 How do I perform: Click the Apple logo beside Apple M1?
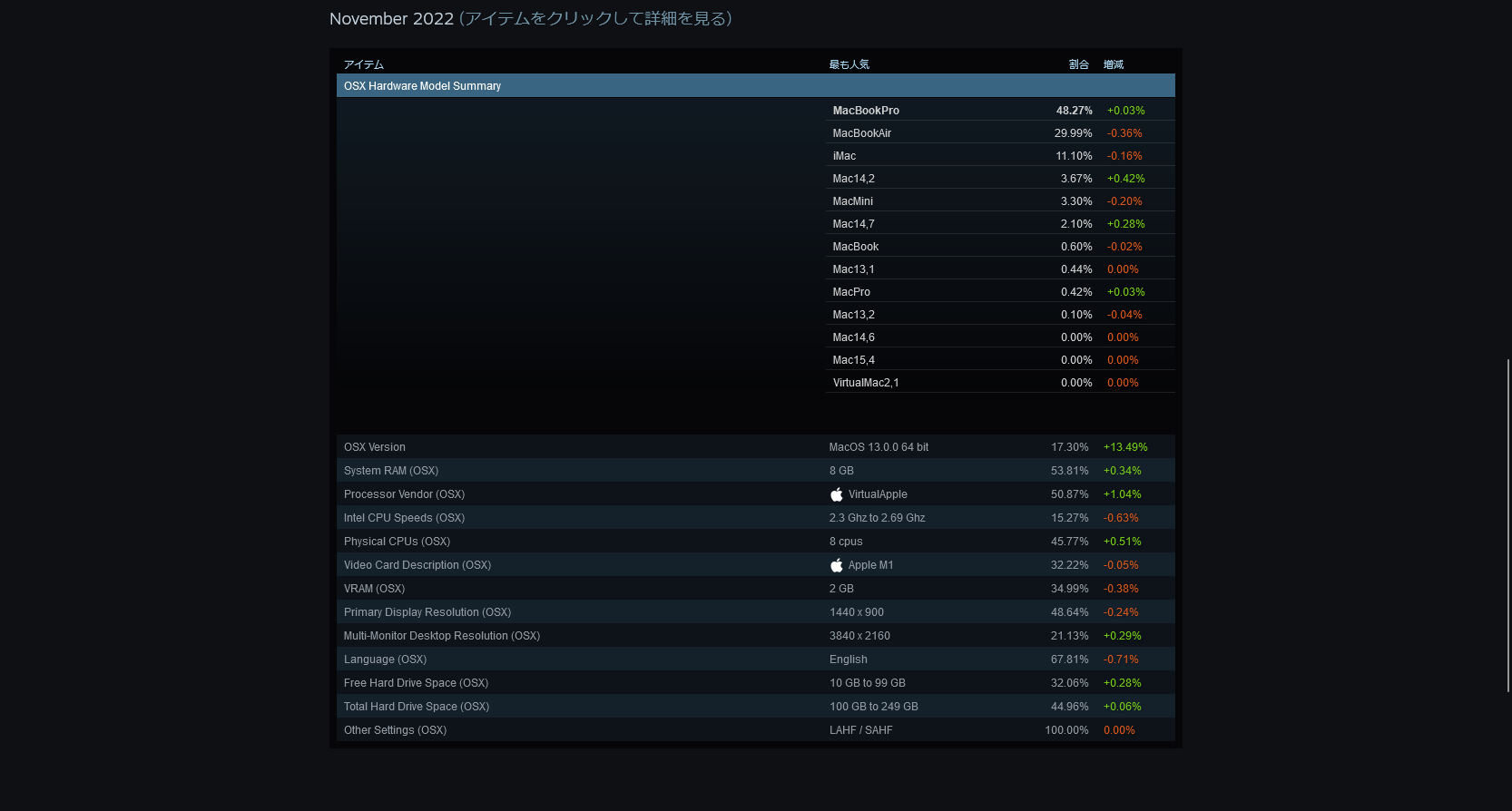tap(837, 565)
